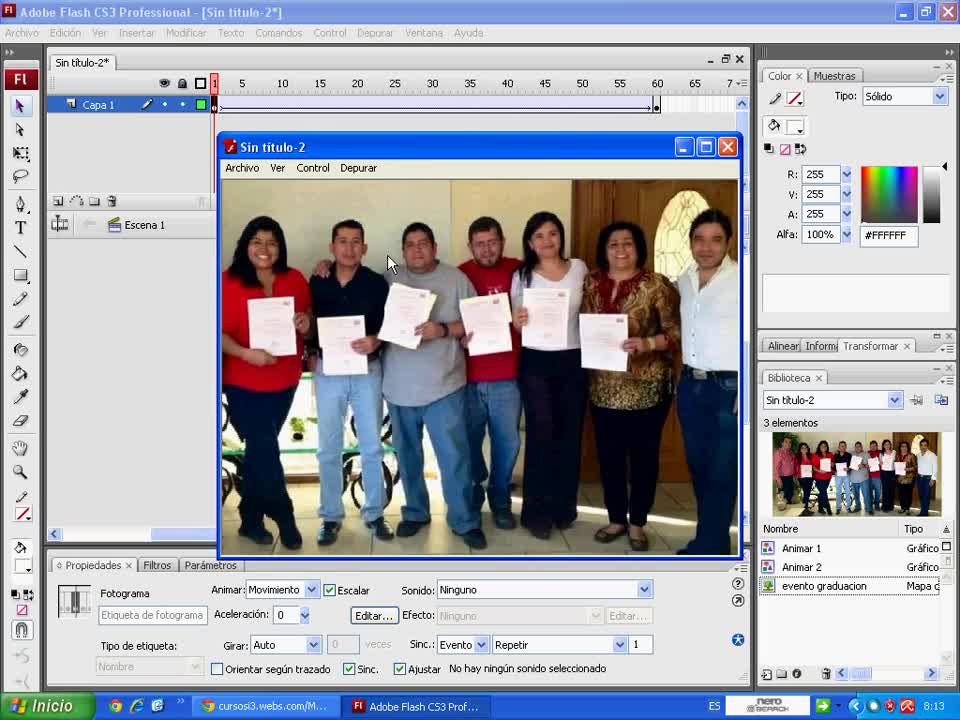The image size is (960, 720).
Task: Select the Paint Bucket tool
Action: click(x=20, y=373)
